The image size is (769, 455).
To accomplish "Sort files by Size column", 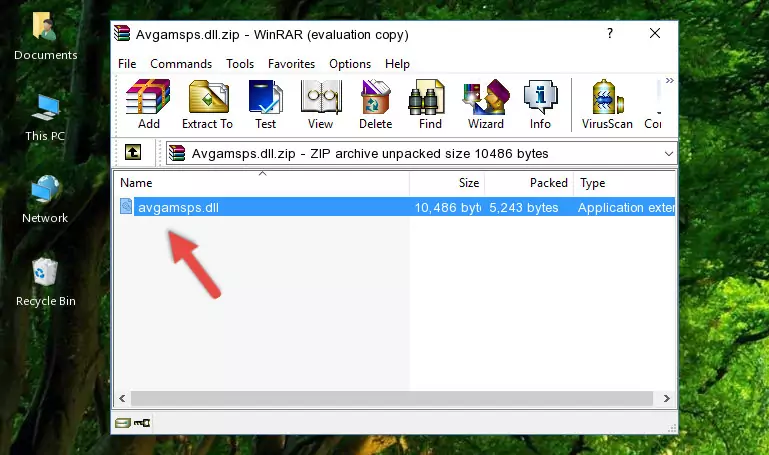I will (447, 183).
